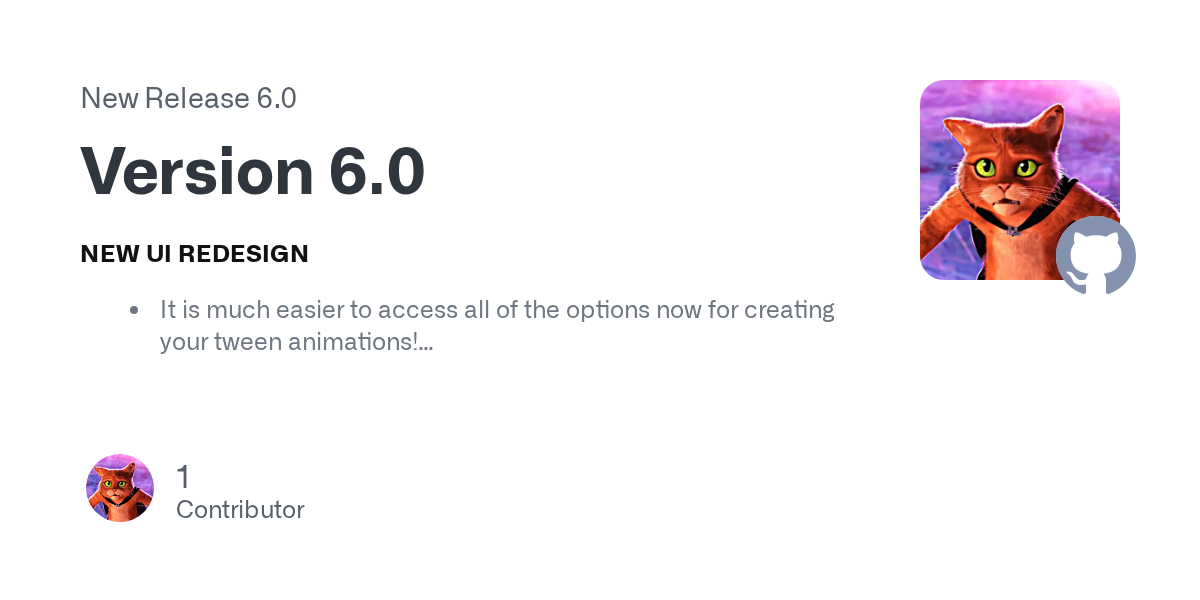This screenshot has width=1200, height=600.
Task: Expand the truncated description via the ellipsis
Action: 426,343
